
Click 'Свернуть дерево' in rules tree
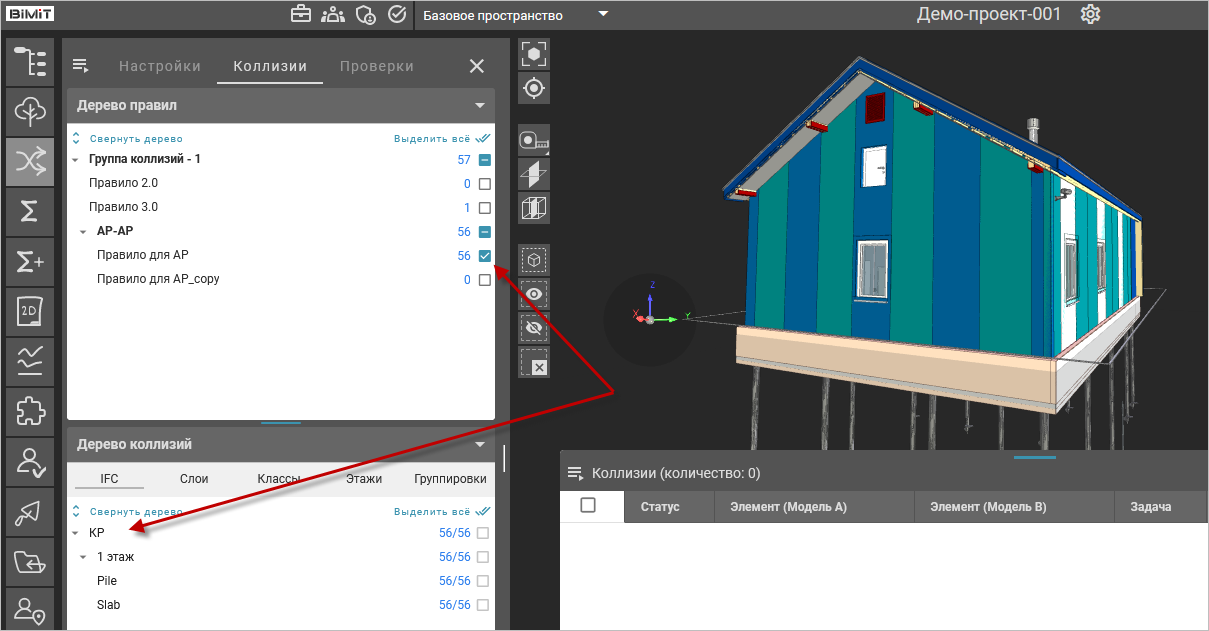[135, 139]
